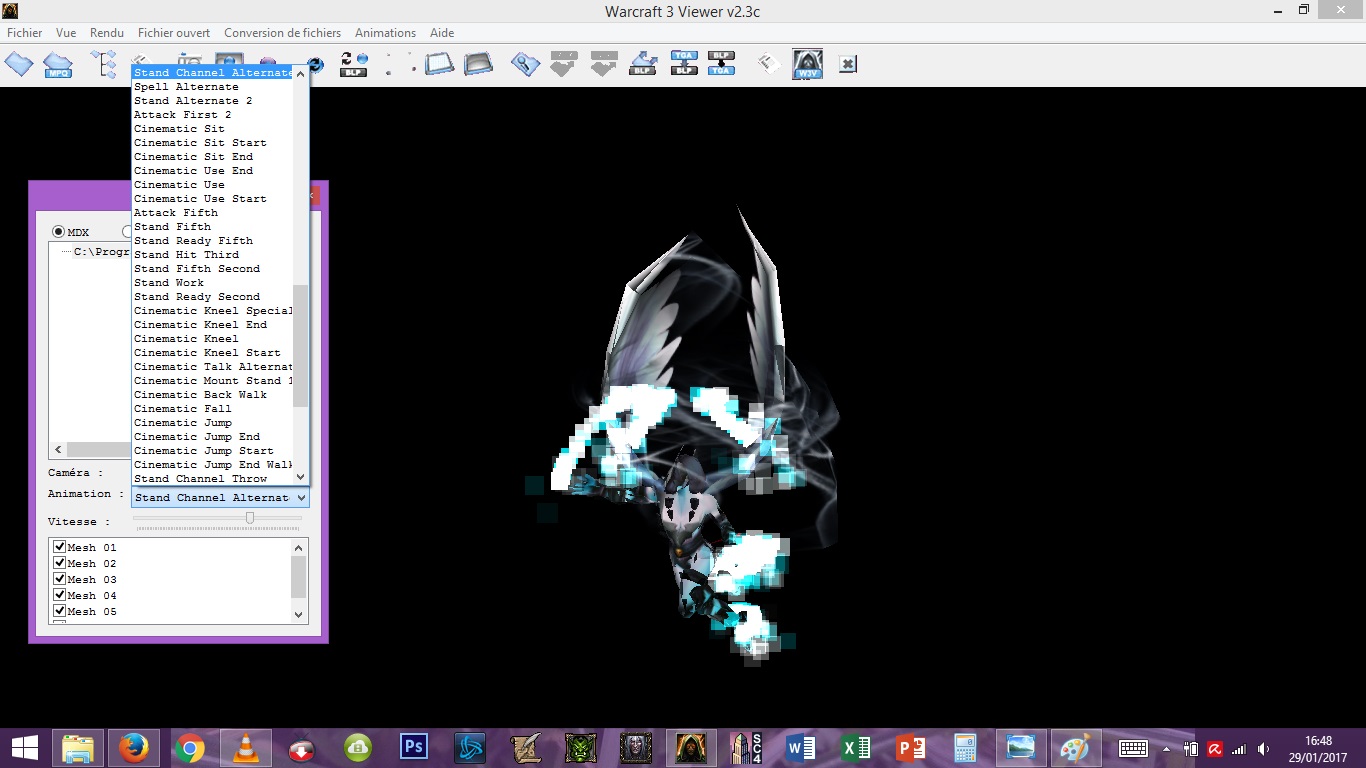The height and width of the screenshot is (768, 1366).
Task: Collapse the Animation combo box dropdown arrow
Action: [x=301, y=497]
